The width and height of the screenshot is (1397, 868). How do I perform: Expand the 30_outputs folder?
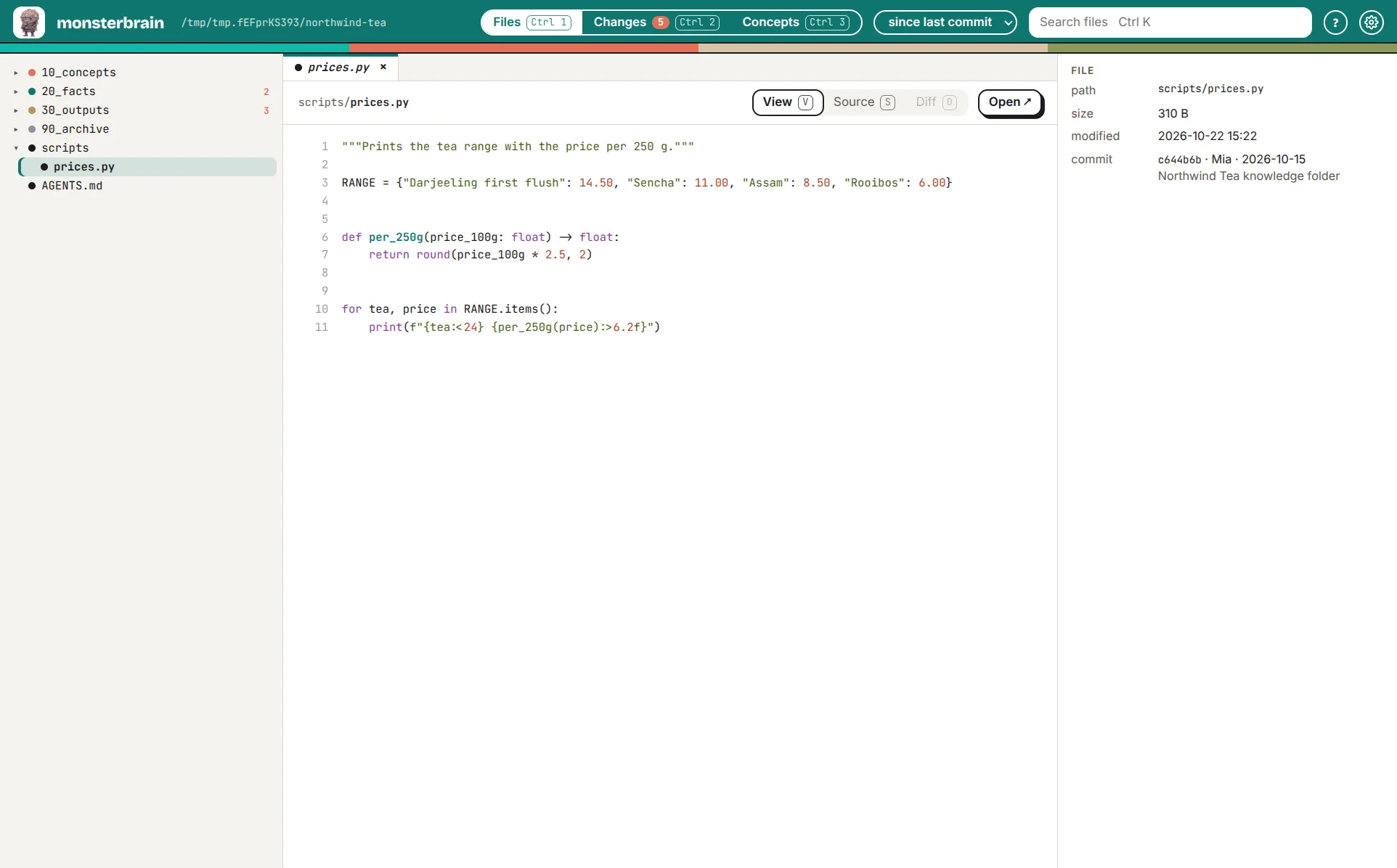point(16,110)
